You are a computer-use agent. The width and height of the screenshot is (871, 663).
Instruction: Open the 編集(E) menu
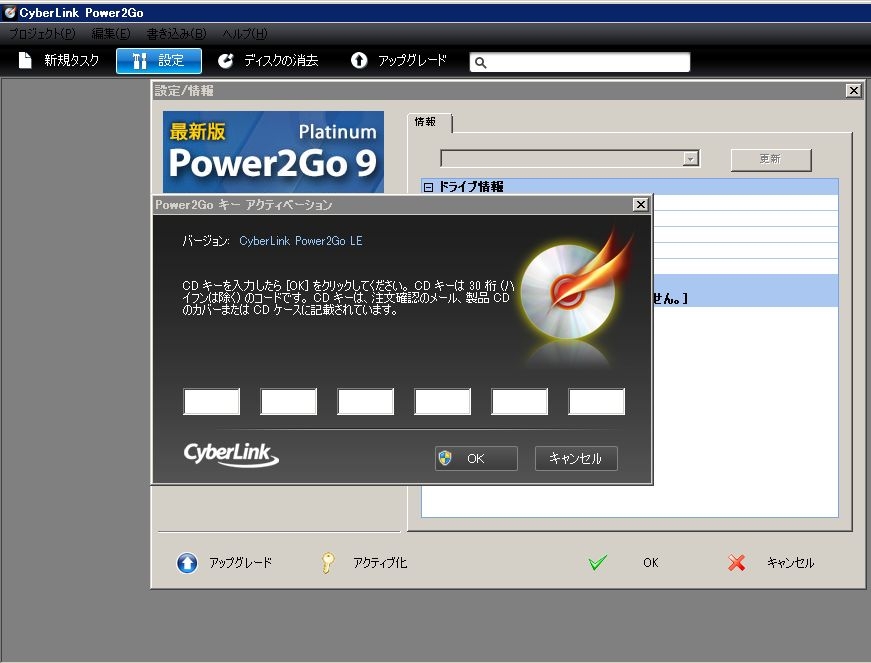[x=111, y=34]
